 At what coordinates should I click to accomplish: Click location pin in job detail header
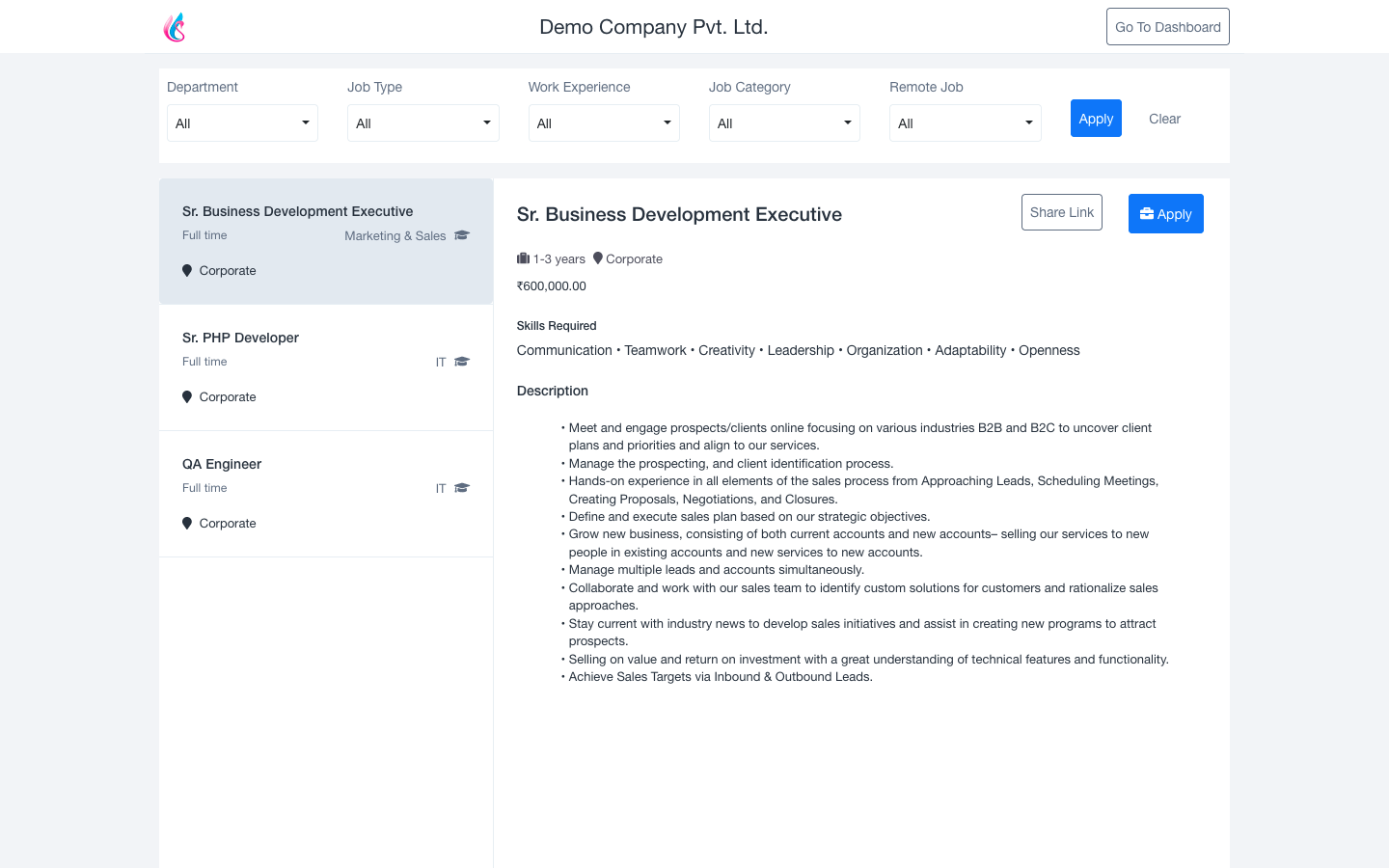pos(598,258)
